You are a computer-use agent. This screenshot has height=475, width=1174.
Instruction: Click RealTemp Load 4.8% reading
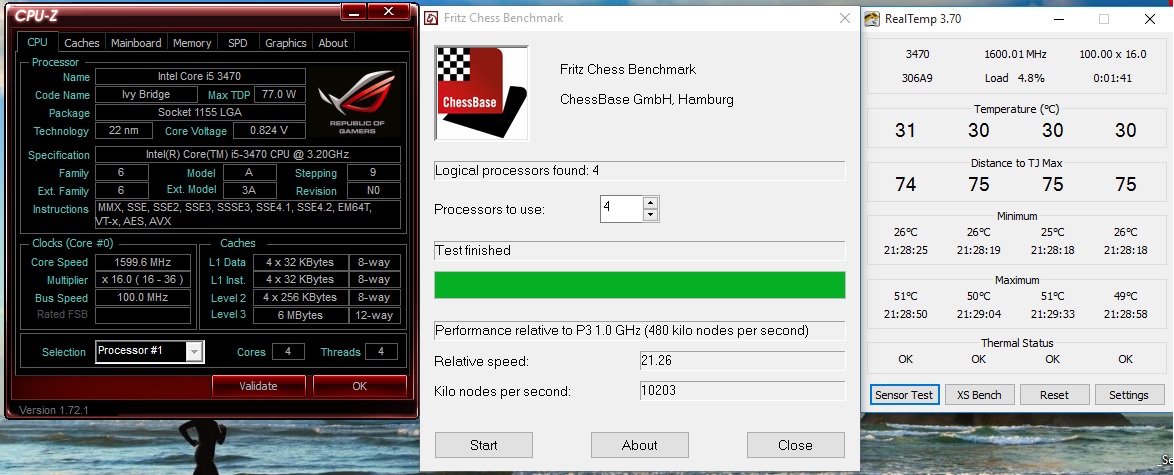pyautogui.click(x=1015, y=78)
